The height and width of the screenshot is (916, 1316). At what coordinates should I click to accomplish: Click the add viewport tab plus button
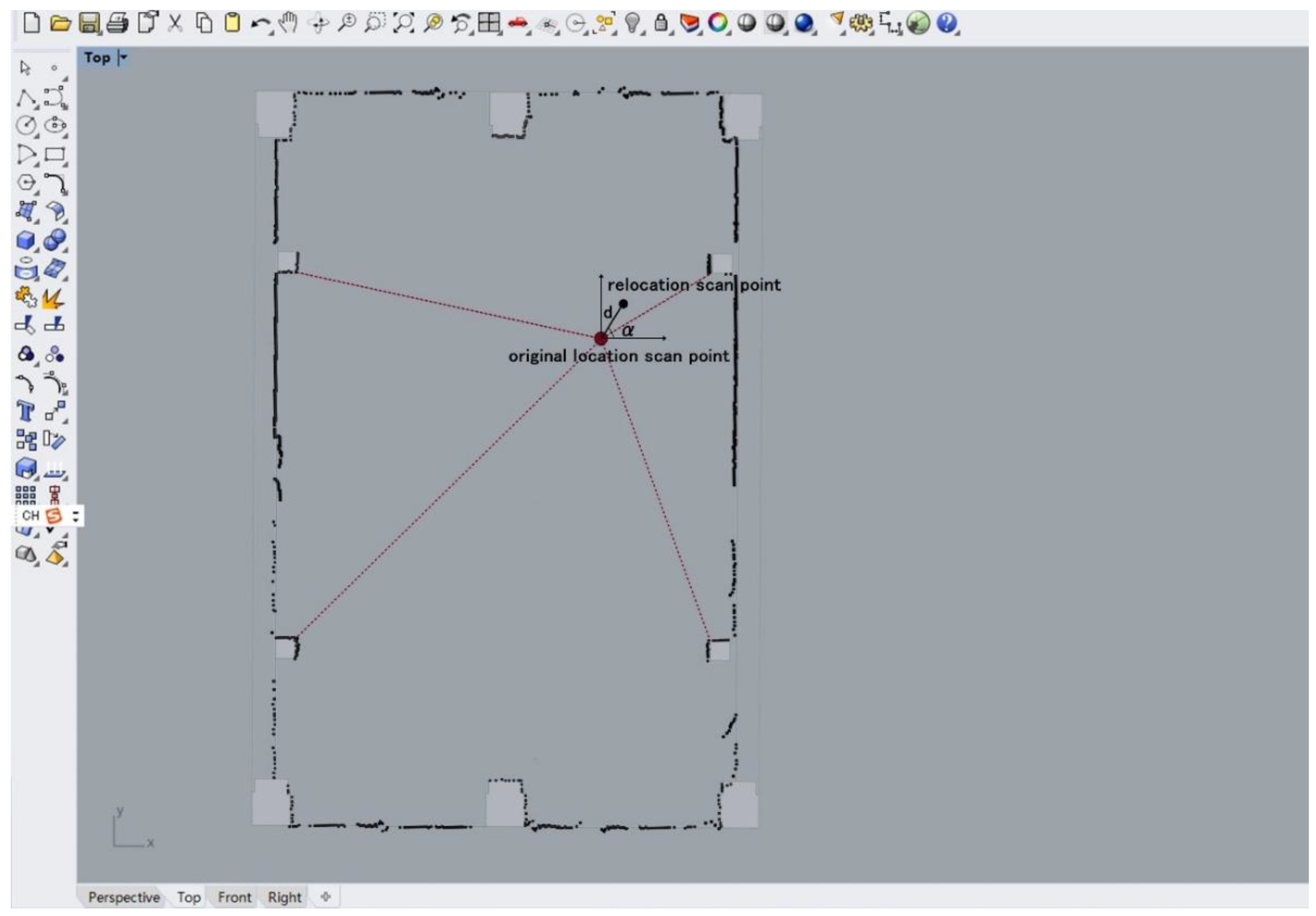[x=326, y=896]
